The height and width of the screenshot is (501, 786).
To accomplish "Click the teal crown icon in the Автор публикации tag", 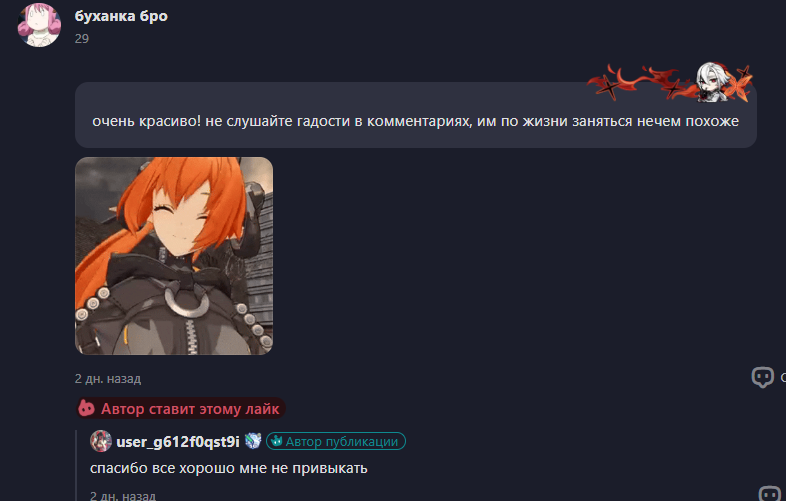I will click(276, 441).
